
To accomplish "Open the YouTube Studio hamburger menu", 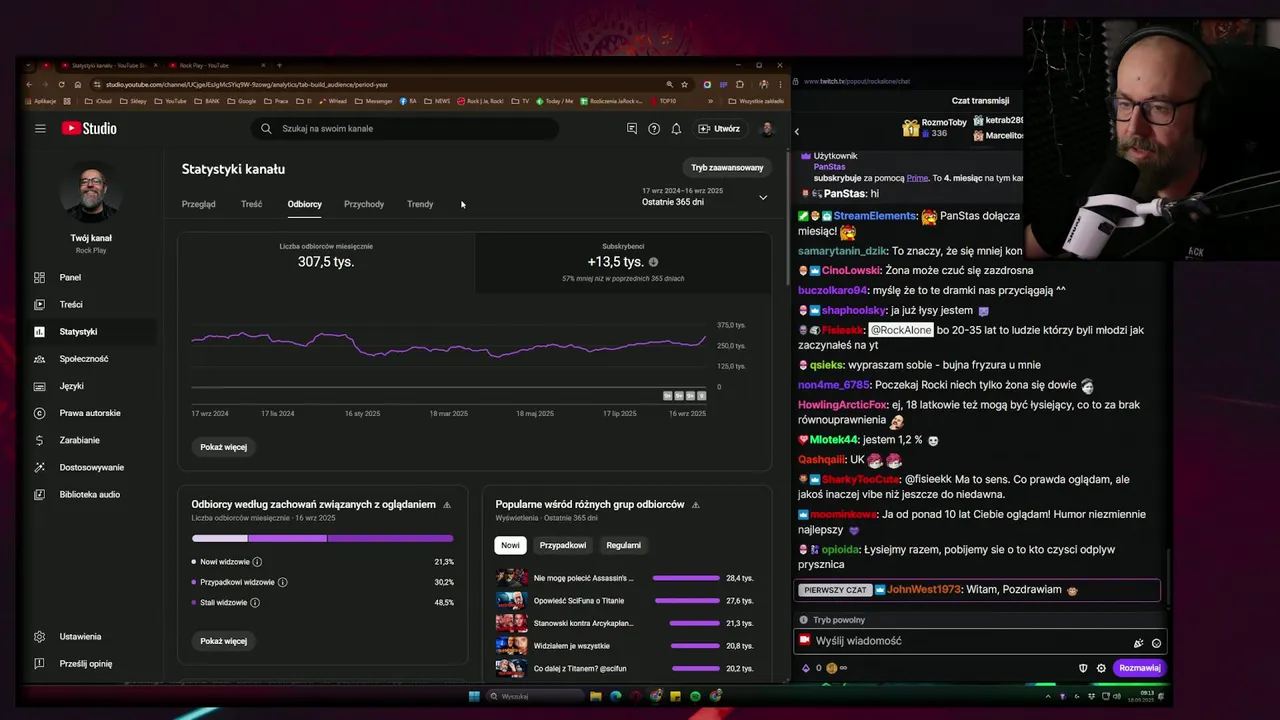I will click(x=40, y=128).
